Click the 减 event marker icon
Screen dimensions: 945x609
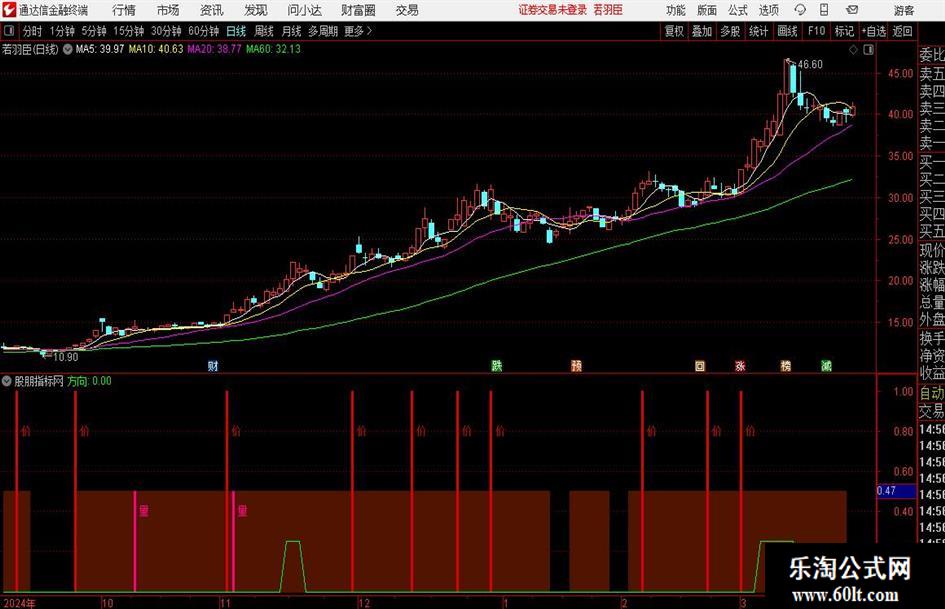pyautogui.click(x=827, y=366)
